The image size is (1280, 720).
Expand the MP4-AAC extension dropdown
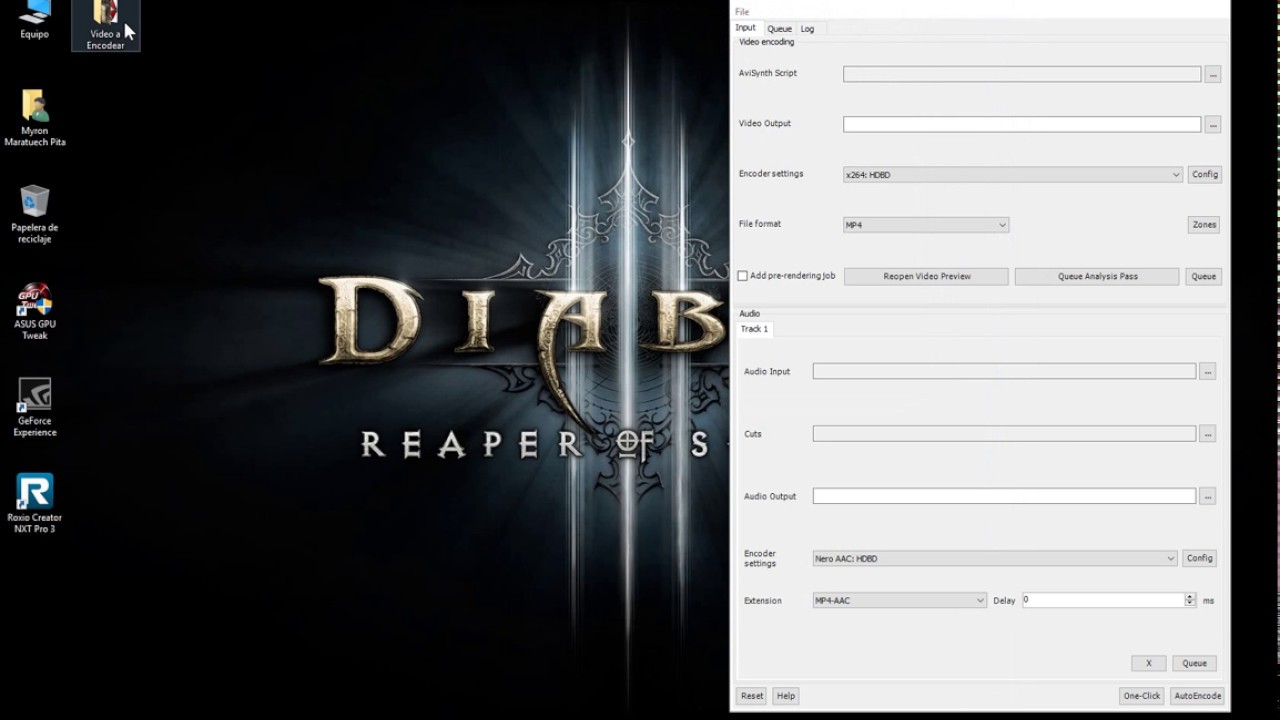click(900, 600)
